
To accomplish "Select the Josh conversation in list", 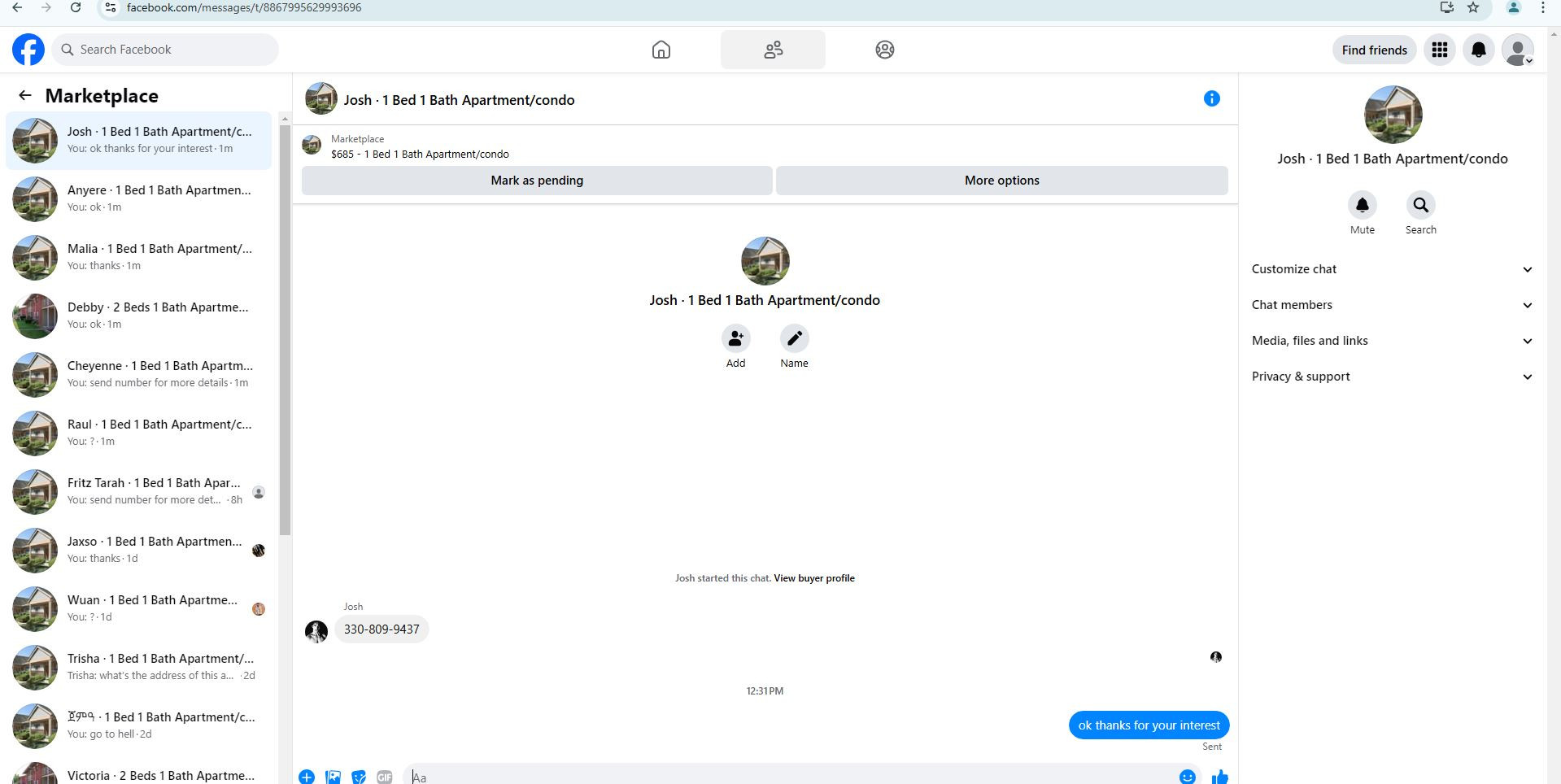I will 139,141.
